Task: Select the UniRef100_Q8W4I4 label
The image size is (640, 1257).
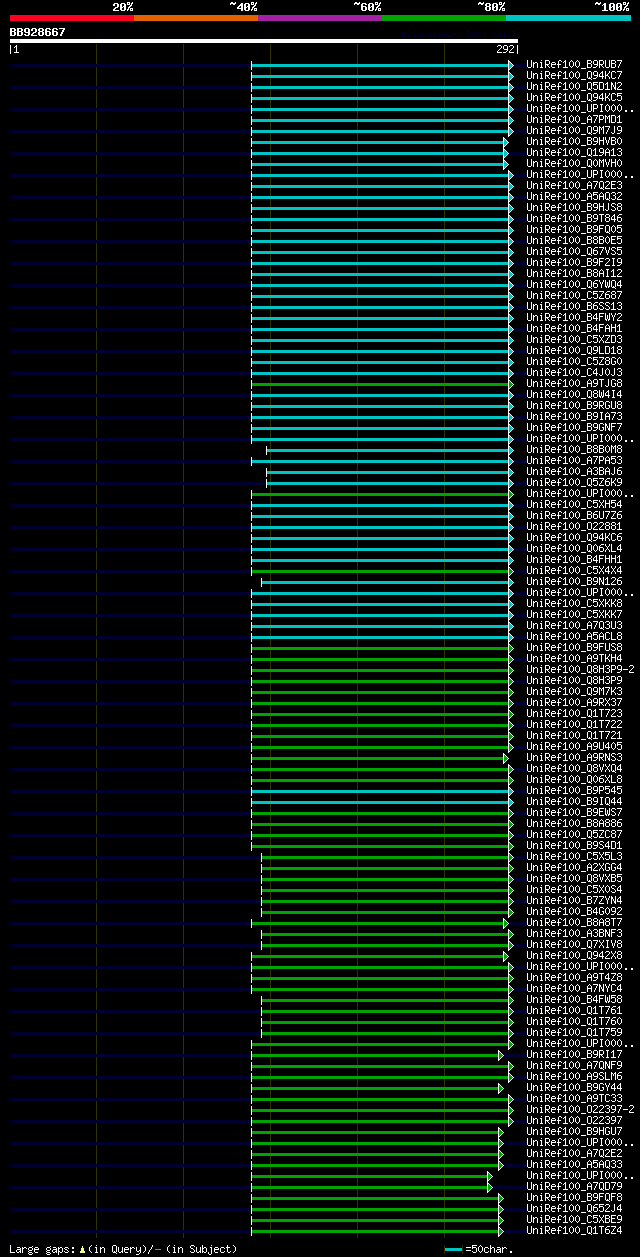Action: 574,394
